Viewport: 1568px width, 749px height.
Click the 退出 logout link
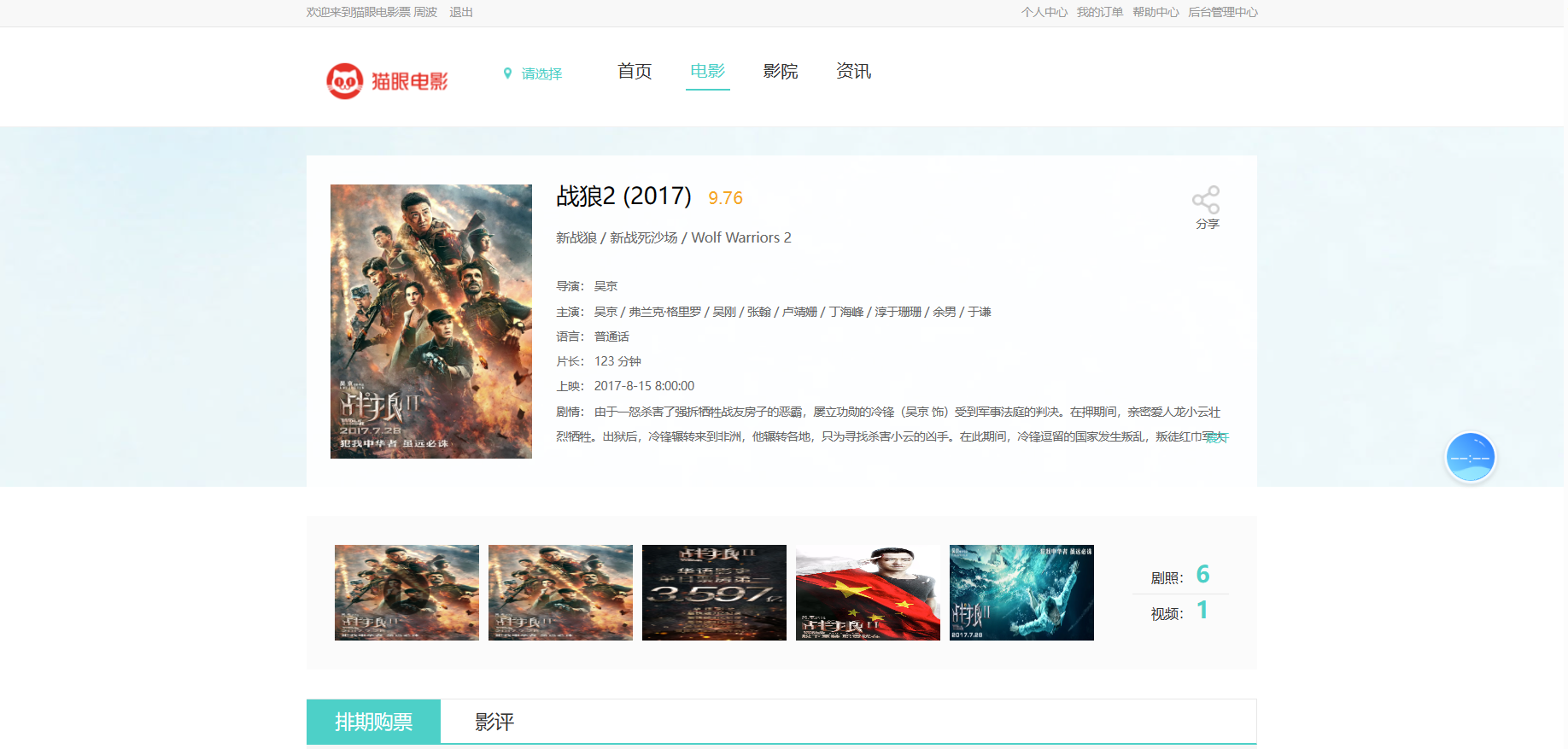pos(461,12)
